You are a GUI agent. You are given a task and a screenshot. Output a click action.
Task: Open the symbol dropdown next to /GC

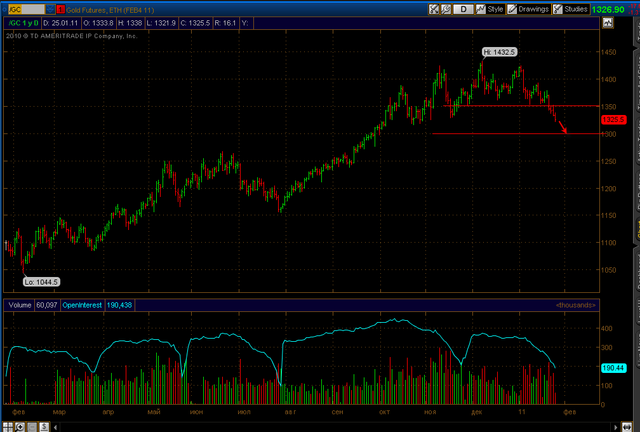click(50, 9)
